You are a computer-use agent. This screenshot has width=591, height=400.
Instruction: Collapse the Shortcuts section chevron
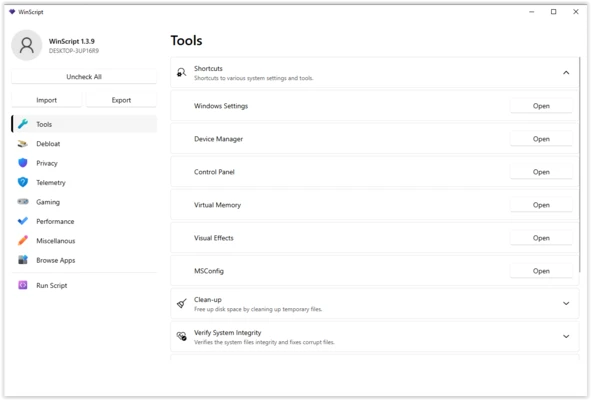(x=566, y=72)
